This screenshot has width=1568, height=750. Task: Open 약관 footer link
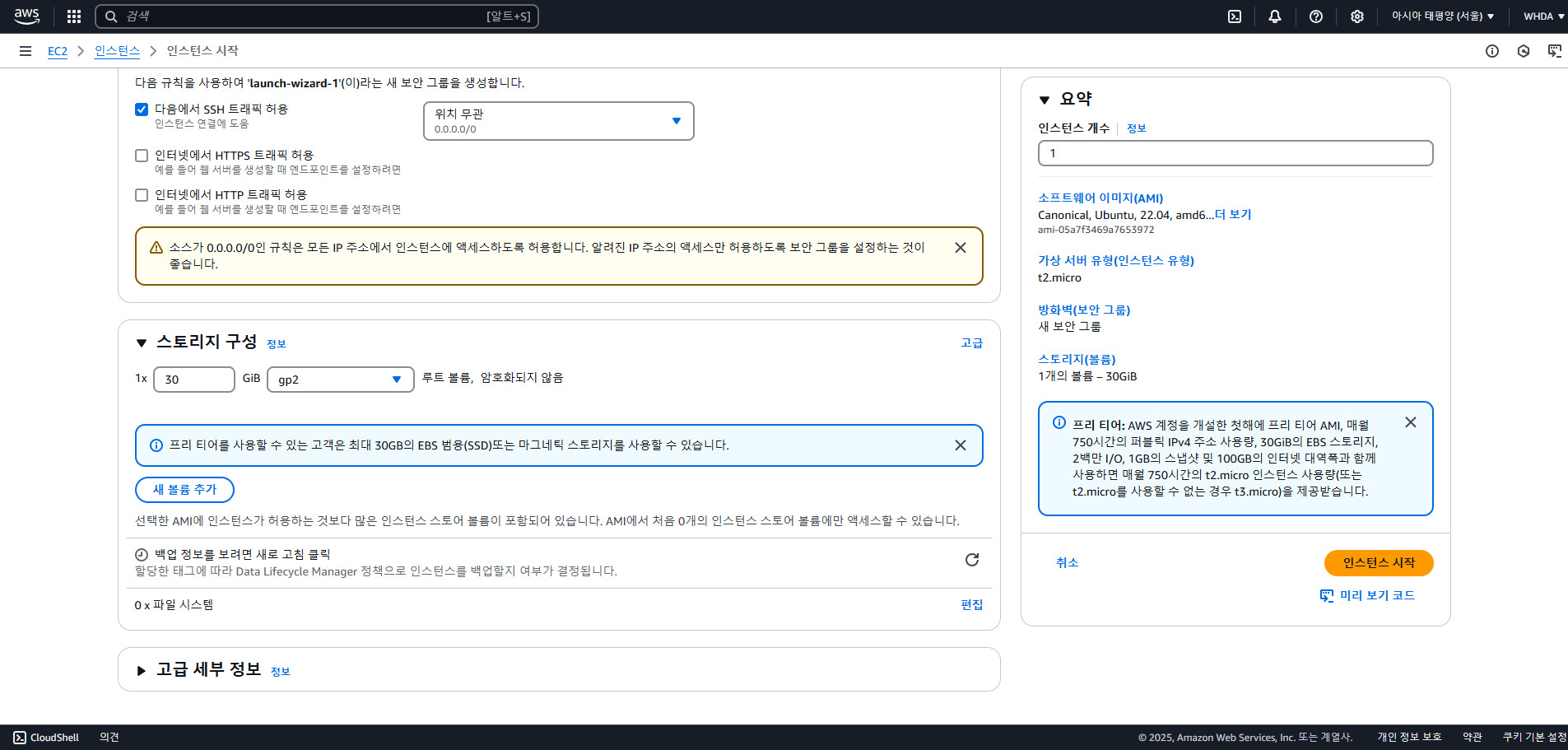tap(1473, 738)
